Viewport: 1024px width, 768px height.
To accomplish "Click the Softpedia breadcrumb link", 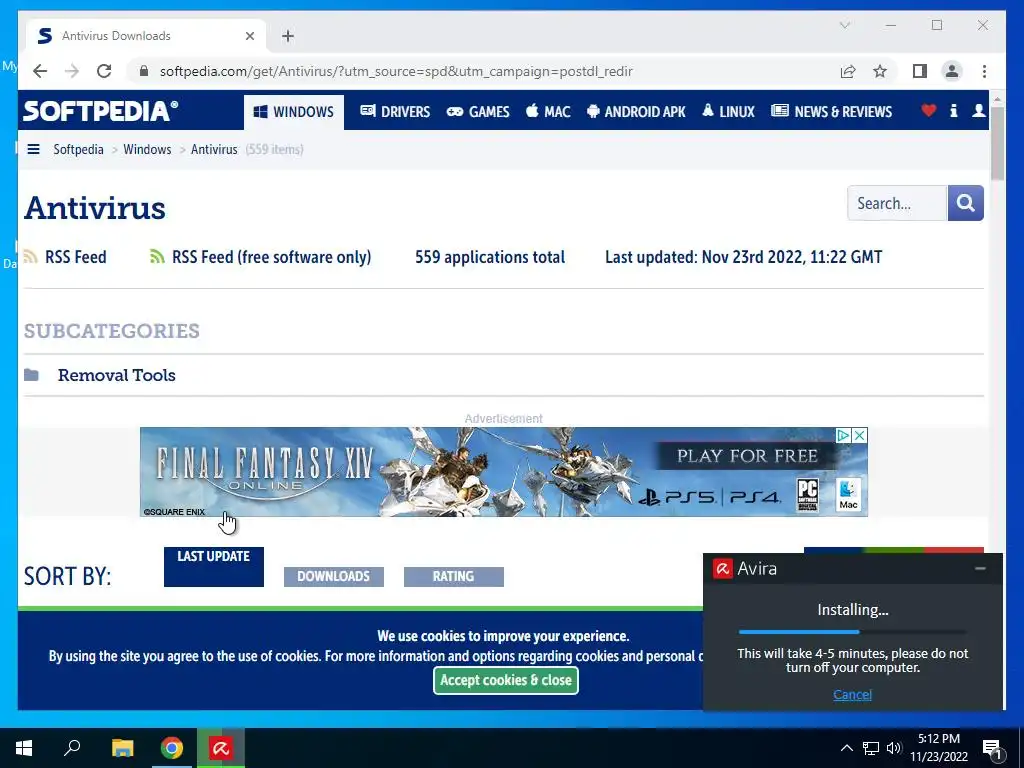I will [78, 150].
